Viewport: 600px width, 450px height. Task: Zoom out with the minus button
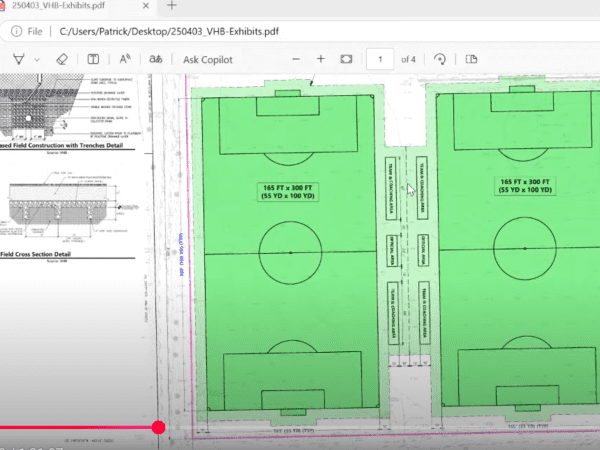point(295,60)
